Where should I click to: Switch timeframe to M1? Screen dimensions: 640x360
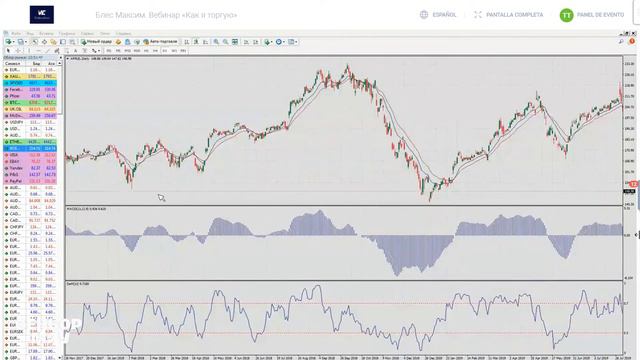tap(109, 51)
